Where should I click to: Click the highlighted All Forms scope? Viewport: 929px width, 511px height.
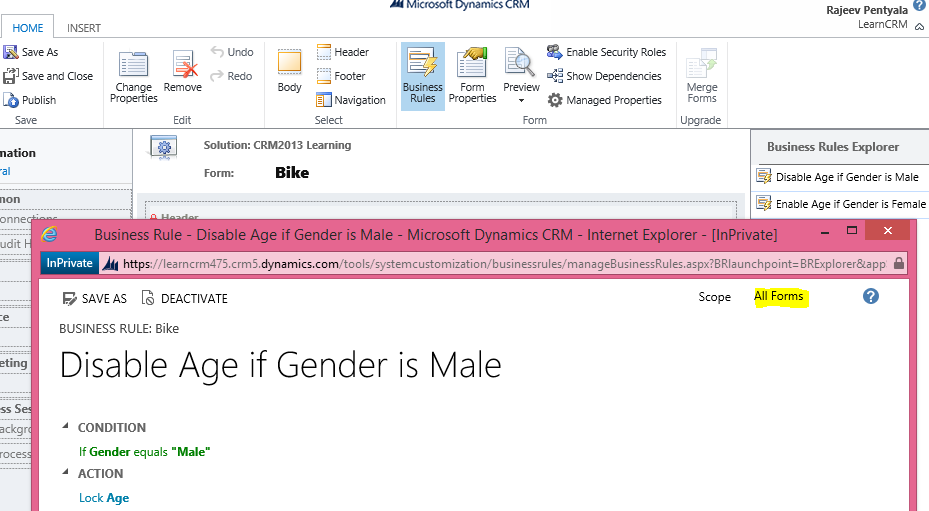tap(778, 296)
